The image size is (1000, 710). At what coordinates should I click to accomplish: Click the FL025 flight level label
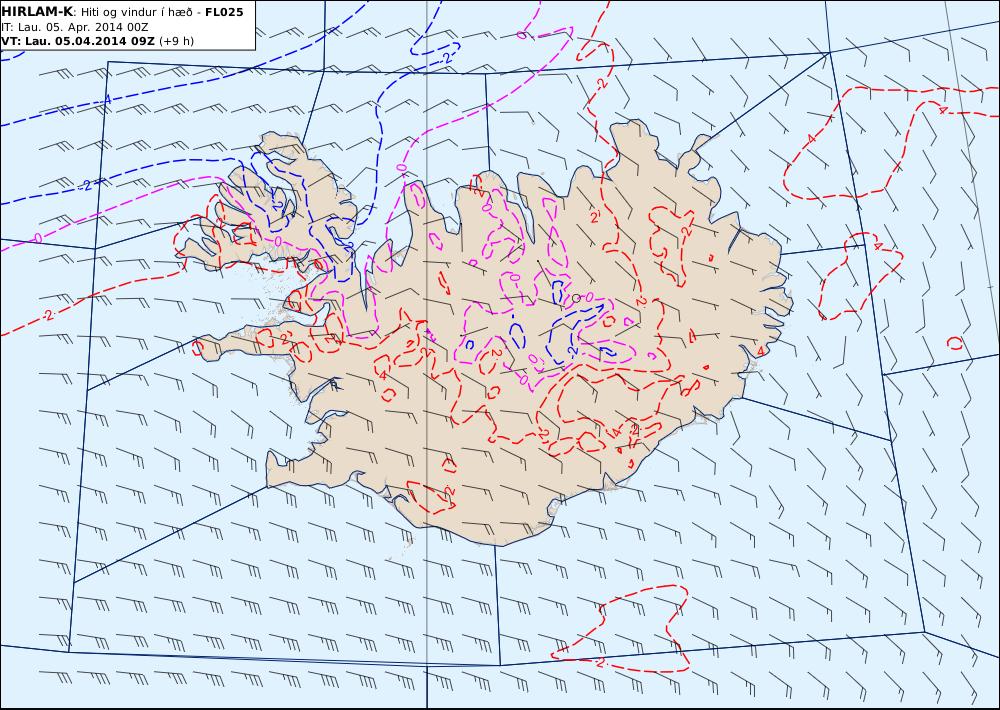point(224,12)
